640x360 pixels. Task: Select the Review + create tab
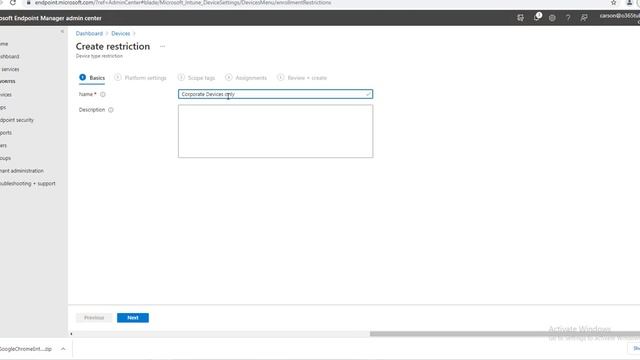click(x=302, y=78)
